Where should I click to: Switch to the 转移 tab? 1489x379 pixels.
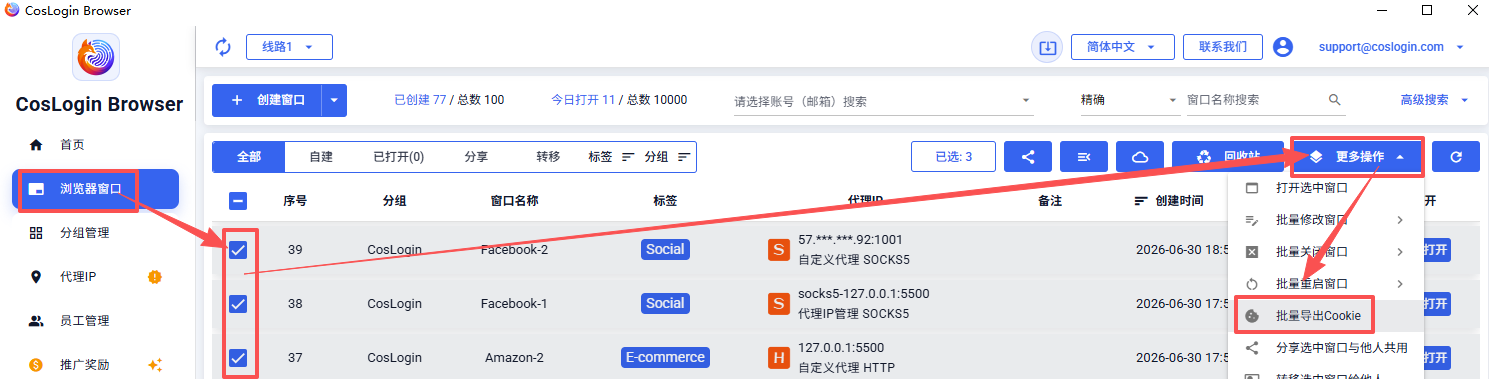(548, 157)
